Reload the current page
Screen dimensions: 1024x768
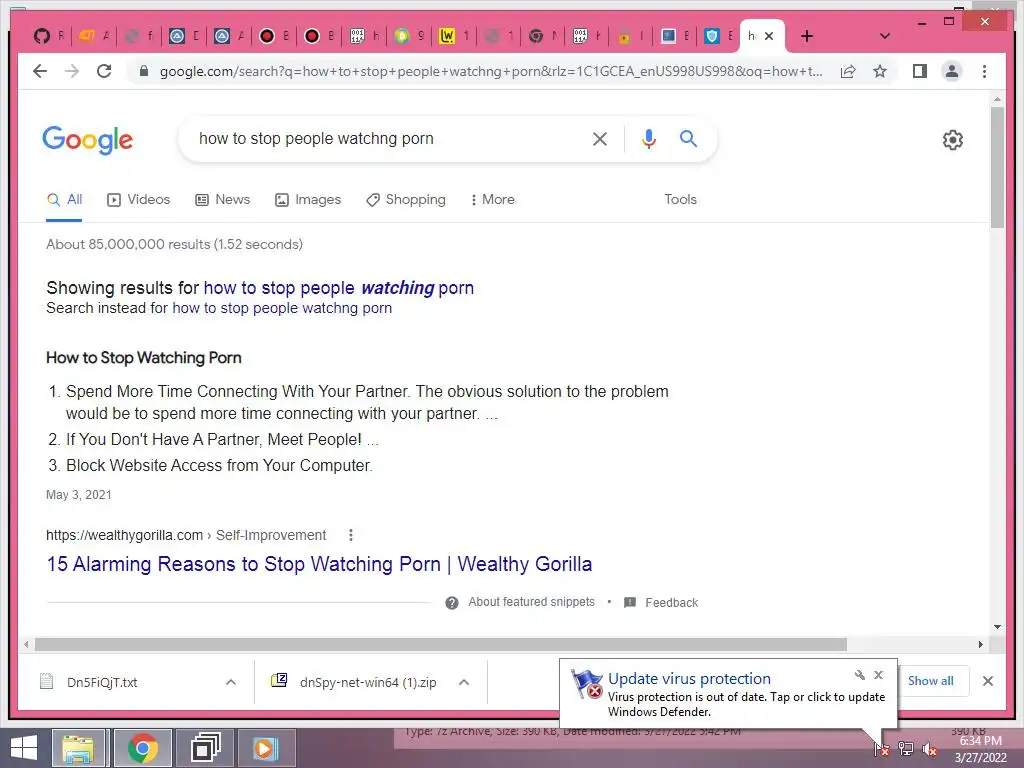[x=104, y=71]
